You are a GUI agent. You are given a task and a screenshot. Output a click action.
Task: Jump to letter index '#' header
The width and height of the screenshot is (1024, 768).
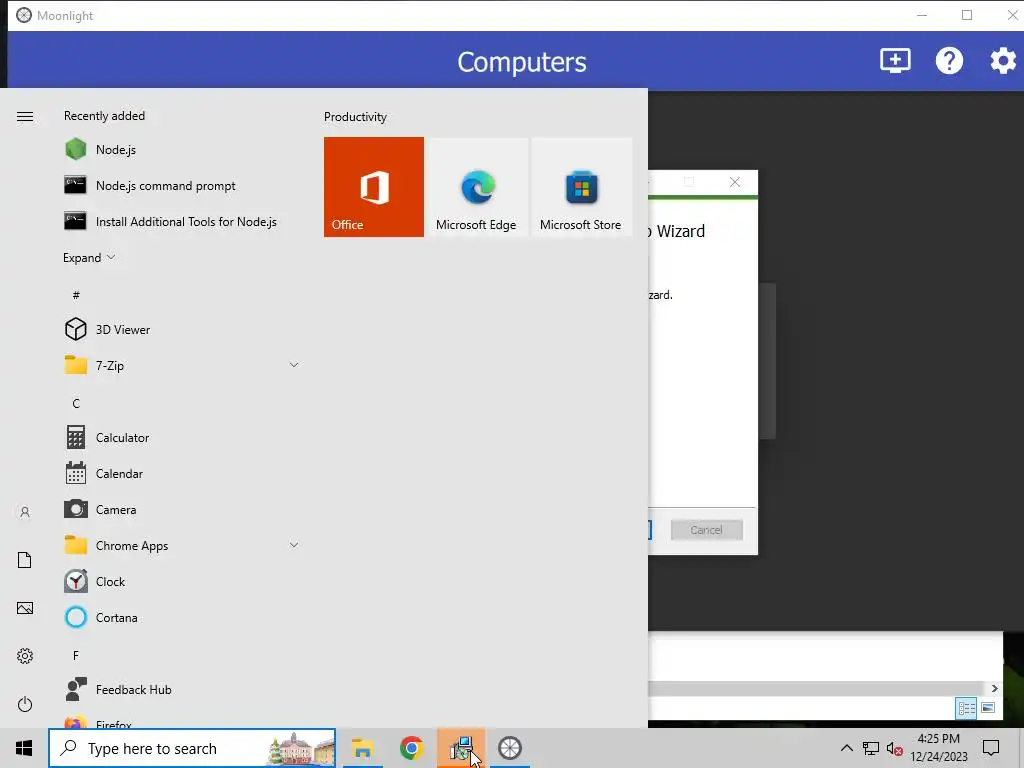tap(76, 295)
